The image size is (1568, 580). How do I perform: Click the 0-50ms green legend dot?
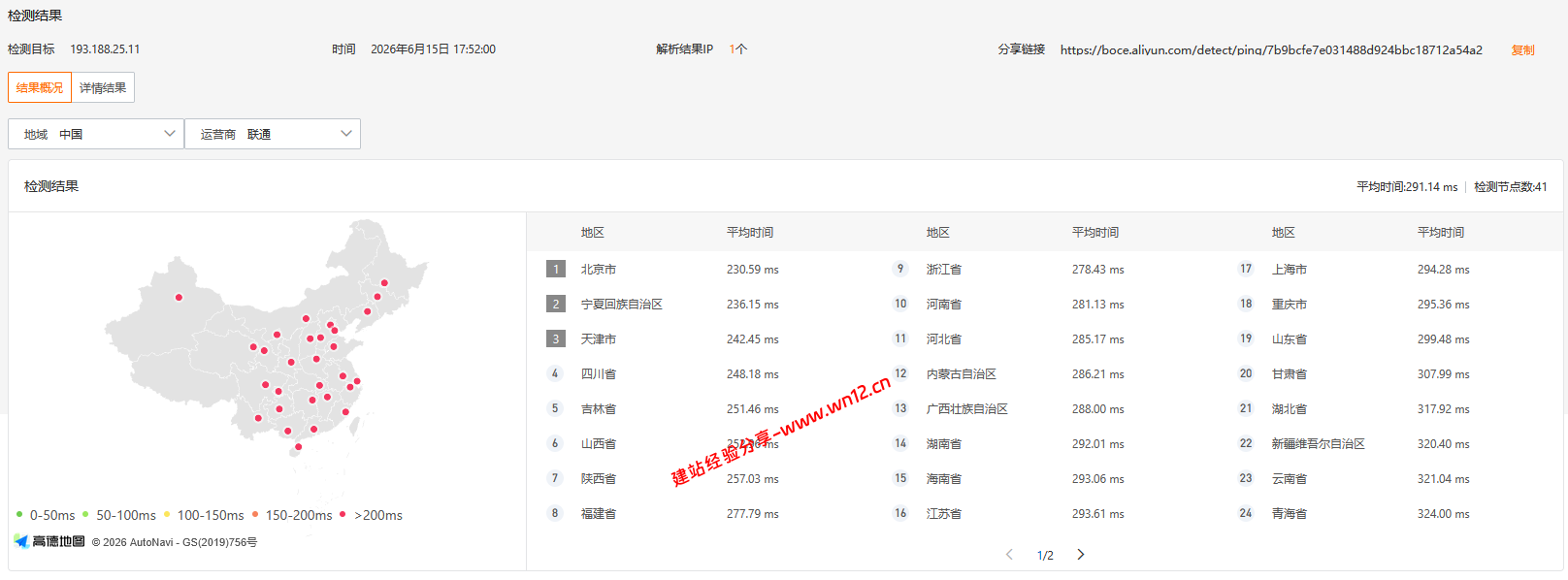19,514
